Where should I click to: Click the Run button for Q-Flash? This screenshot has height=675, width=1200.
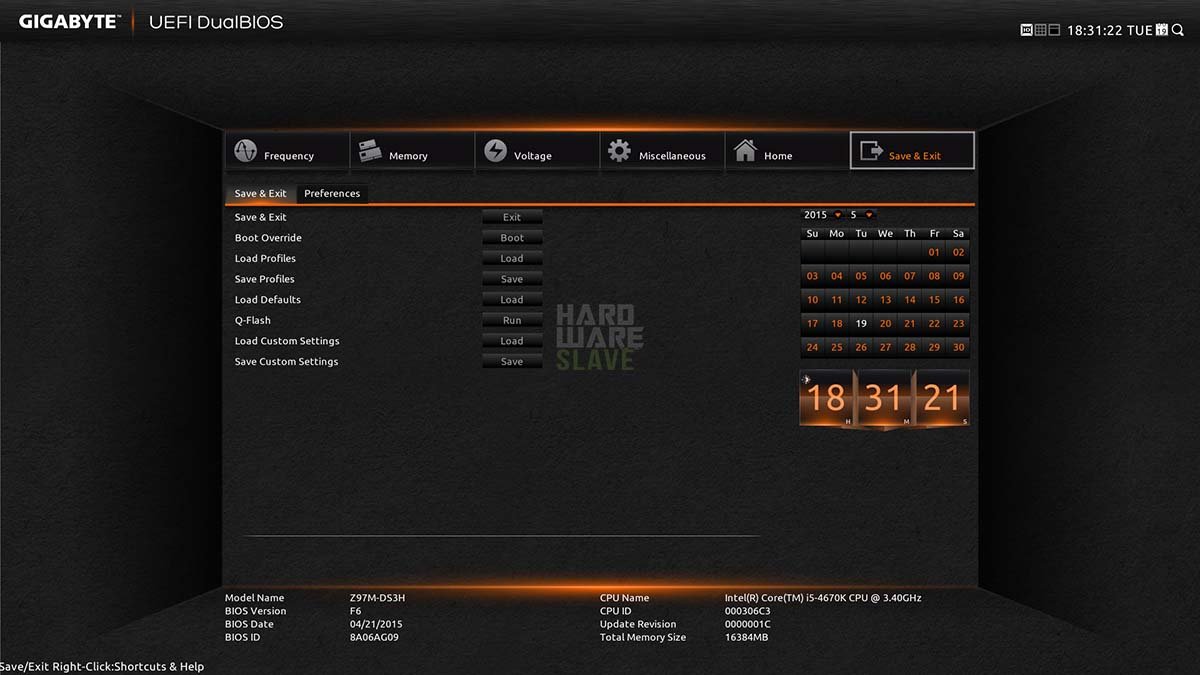(x=512, y=321)
